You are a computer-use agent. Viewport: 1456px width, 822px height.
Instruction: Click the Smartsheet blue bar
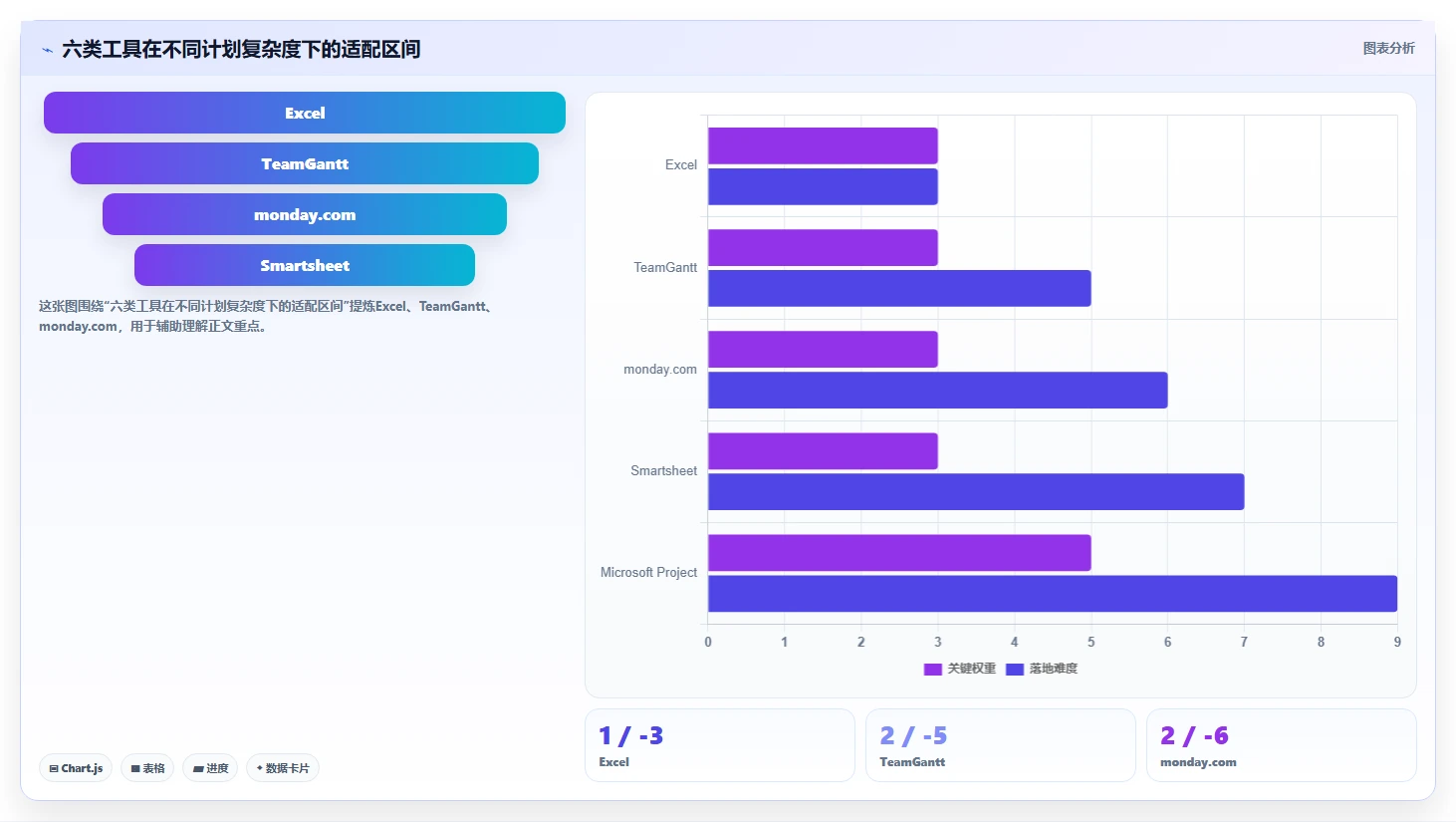[x=976, y=491]
